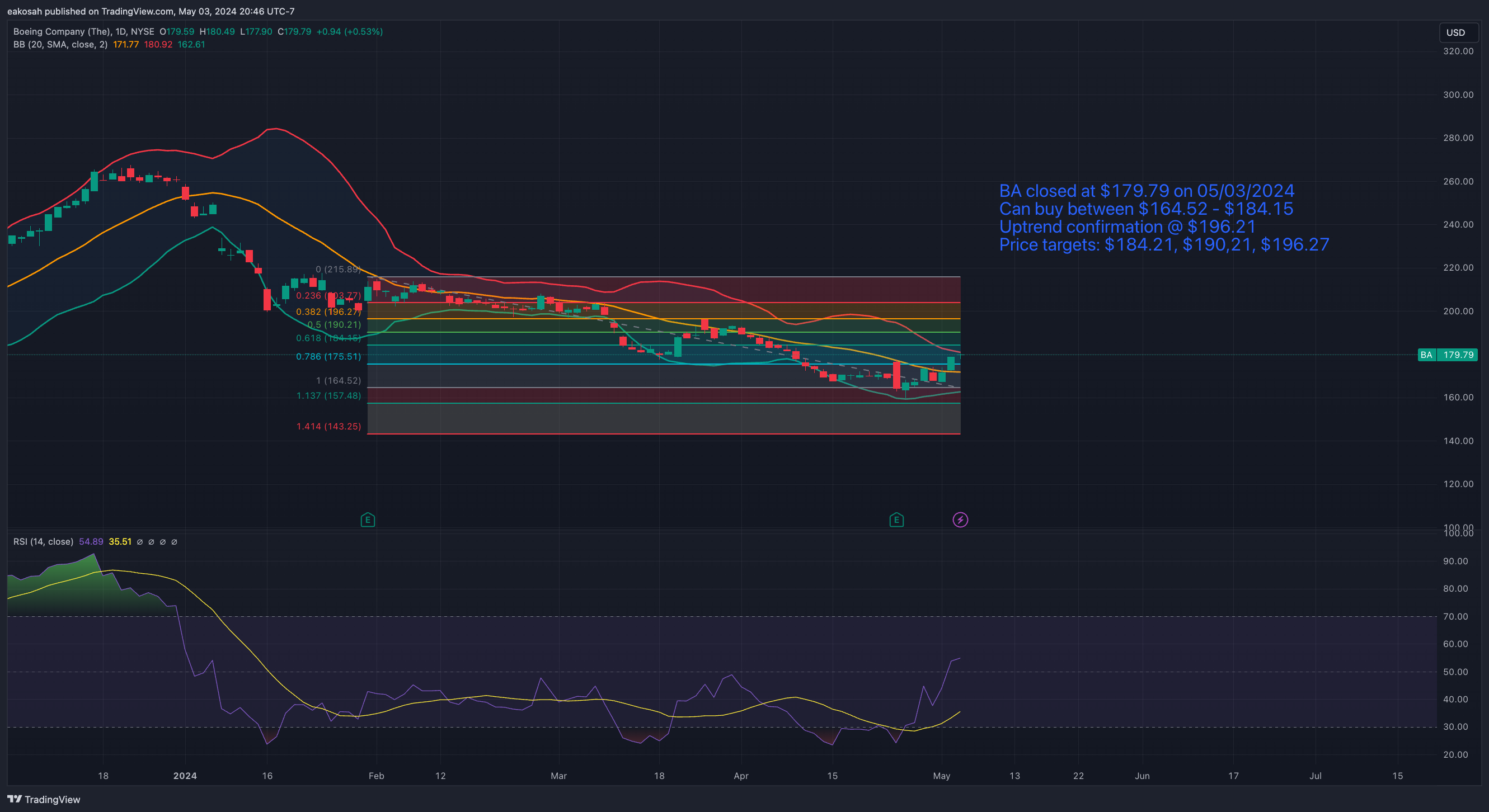This screenshot has width=1489, height=812.
Task: Click the 'Uptrend confirmation' annotation line
Action: (x=1128, y=227)
